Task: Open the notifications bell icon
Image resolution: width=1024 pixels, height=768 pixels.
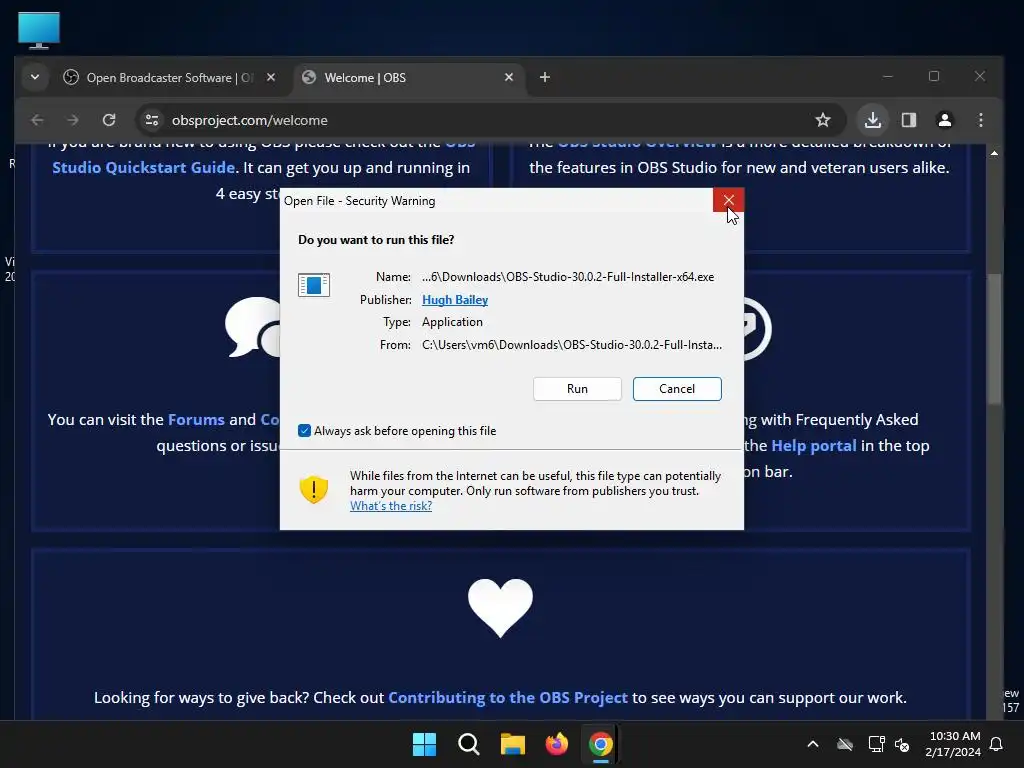Action: [x=997, y=744]
